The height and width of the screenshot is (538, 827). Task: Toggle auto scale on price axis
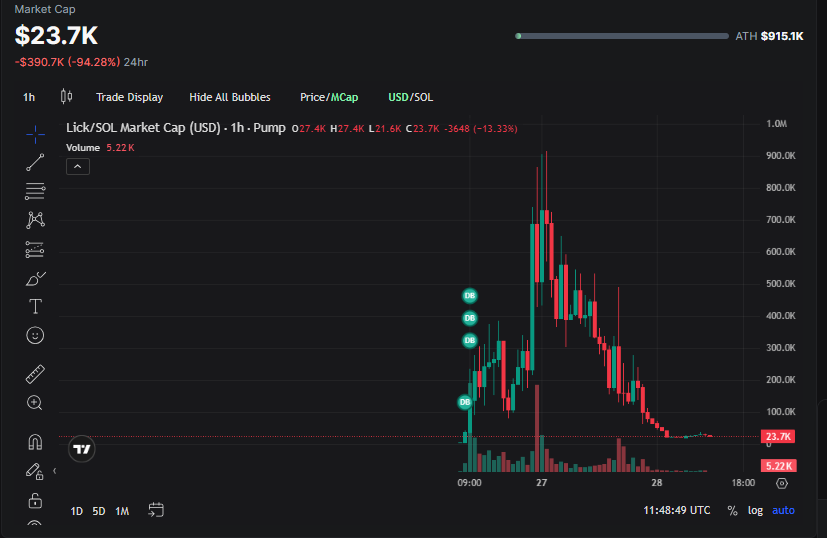tap(783, 511)
